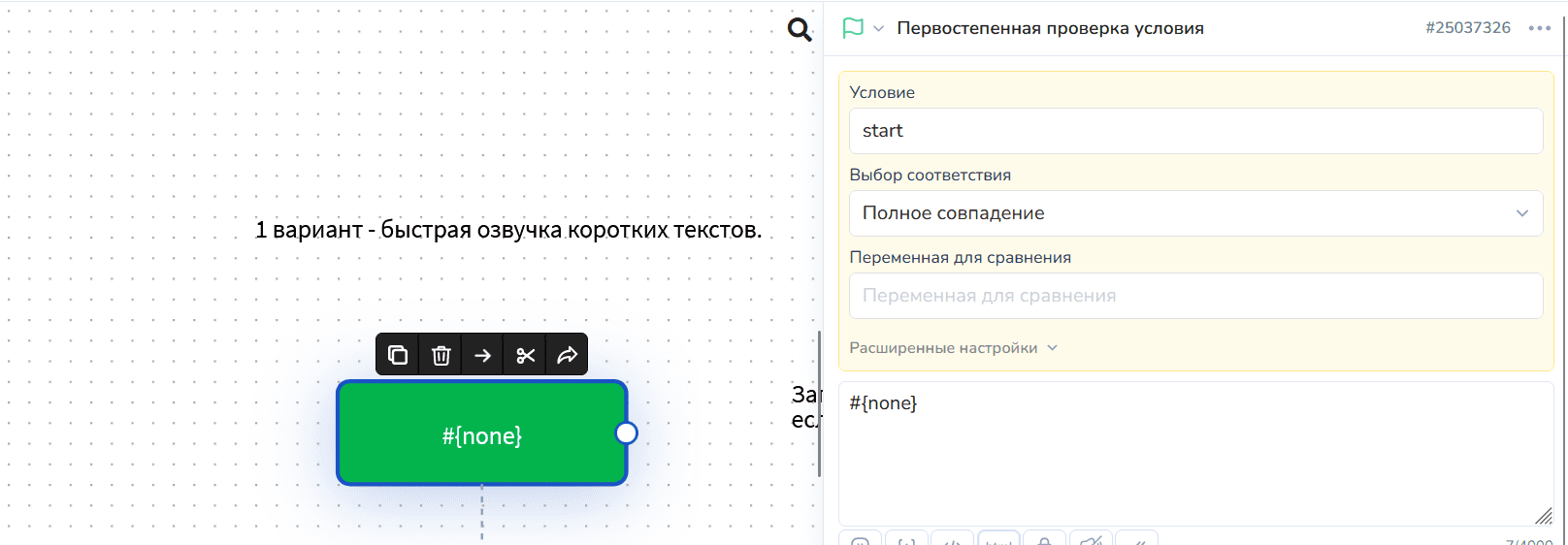Viewport: 1568px width, 545px height.
Task: Open canvas search with magnifier icon
Action: 800,30
